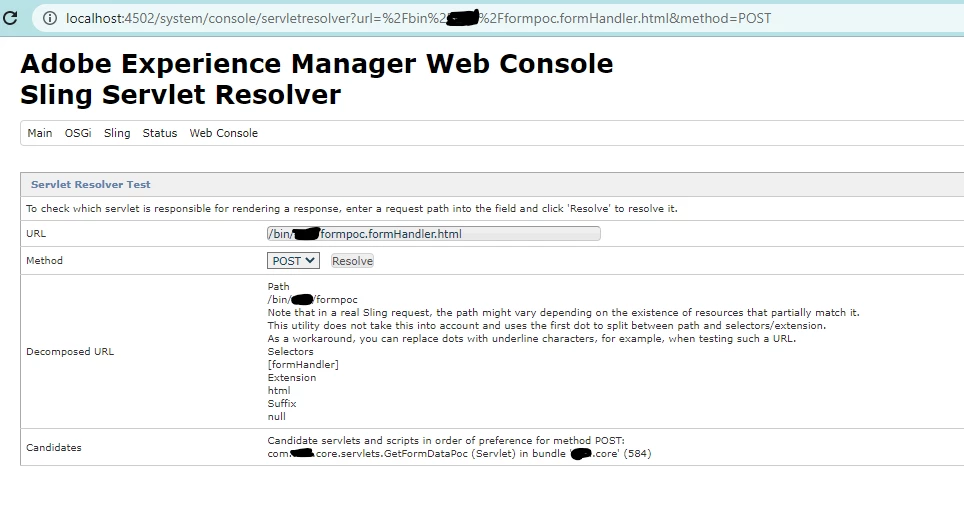Select the 'Suffix' heading text

point(282,403)
